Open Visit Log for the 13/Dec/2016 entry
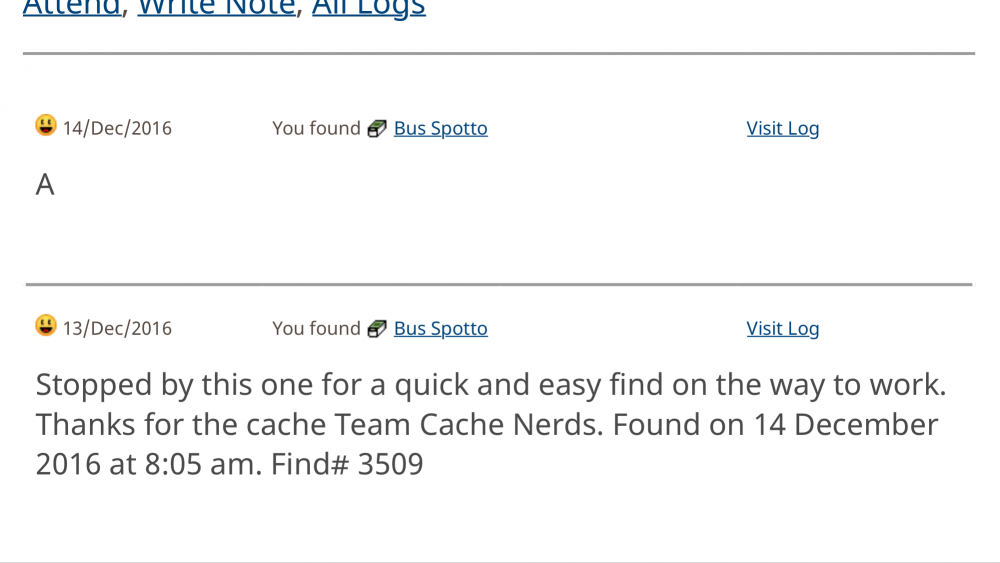Screen dimensions: 1000x563 [783, 328]
